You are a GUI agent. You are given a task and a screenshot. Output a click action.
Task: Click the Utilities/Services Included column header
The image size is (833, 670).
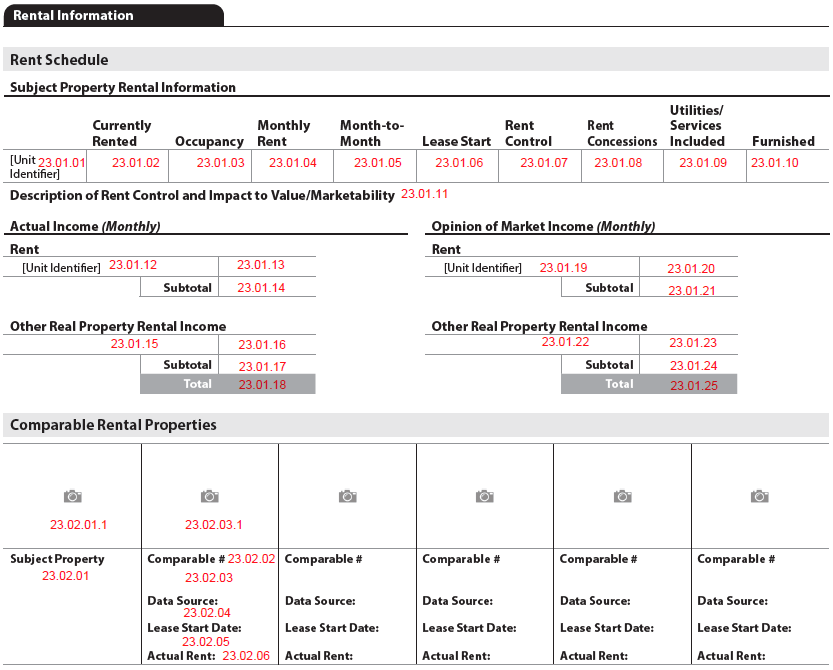pos(697,126)
